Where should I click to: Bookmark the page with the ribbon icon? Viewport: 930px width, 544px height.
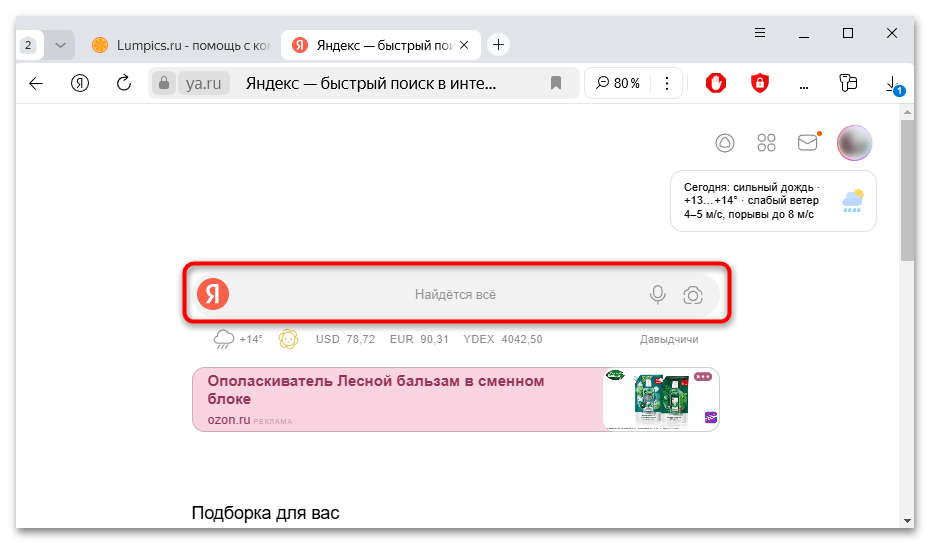click(556, 83)
